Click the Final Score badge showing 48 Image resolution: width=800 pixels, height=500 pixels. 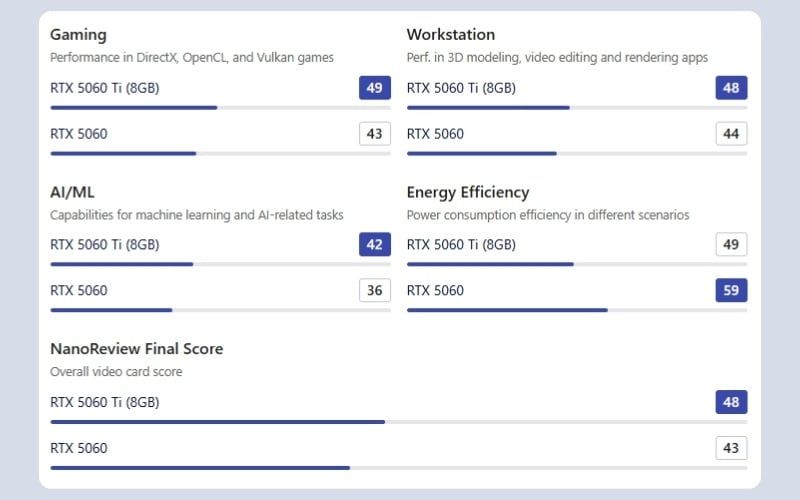[731, 402]
